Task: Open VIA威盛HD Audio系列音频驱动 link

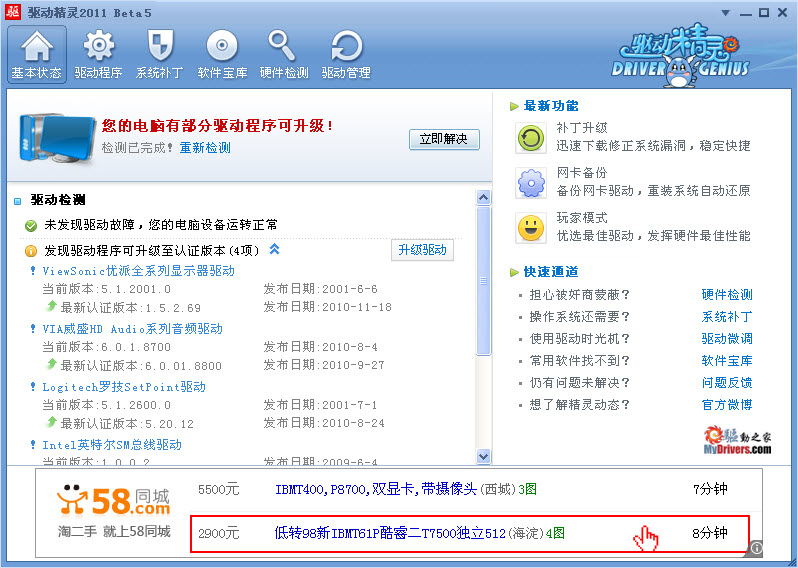Action: [132, 329]
